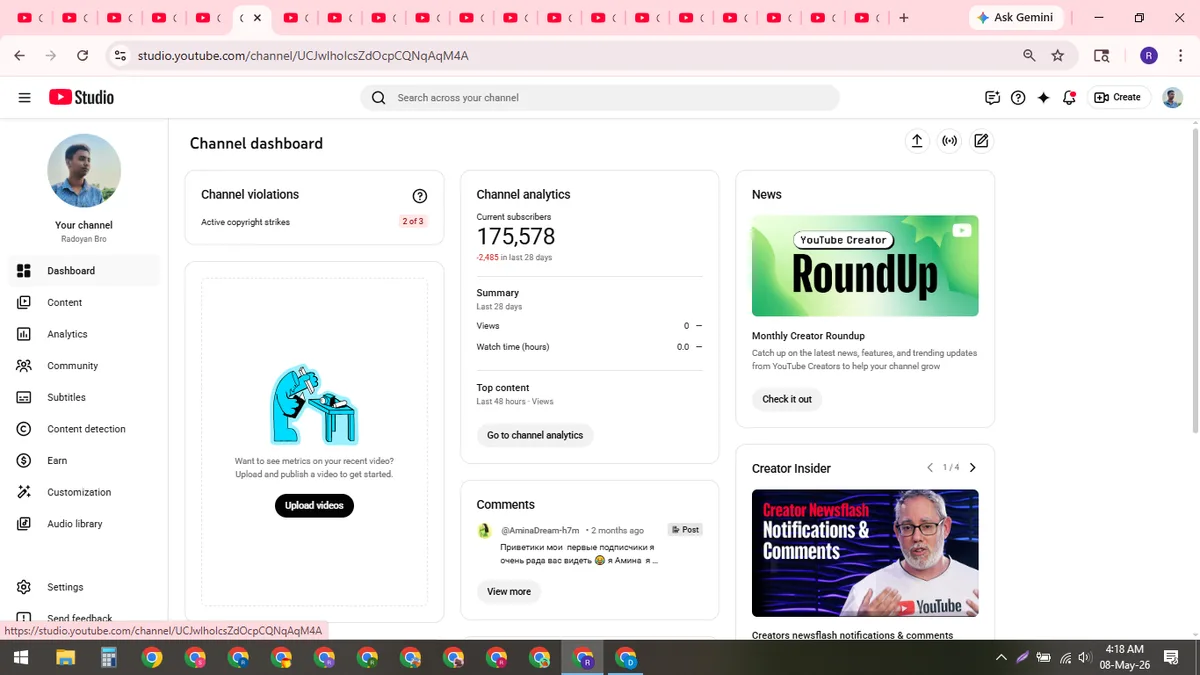Open the account avatar in Studio header

click(1172, 97)
